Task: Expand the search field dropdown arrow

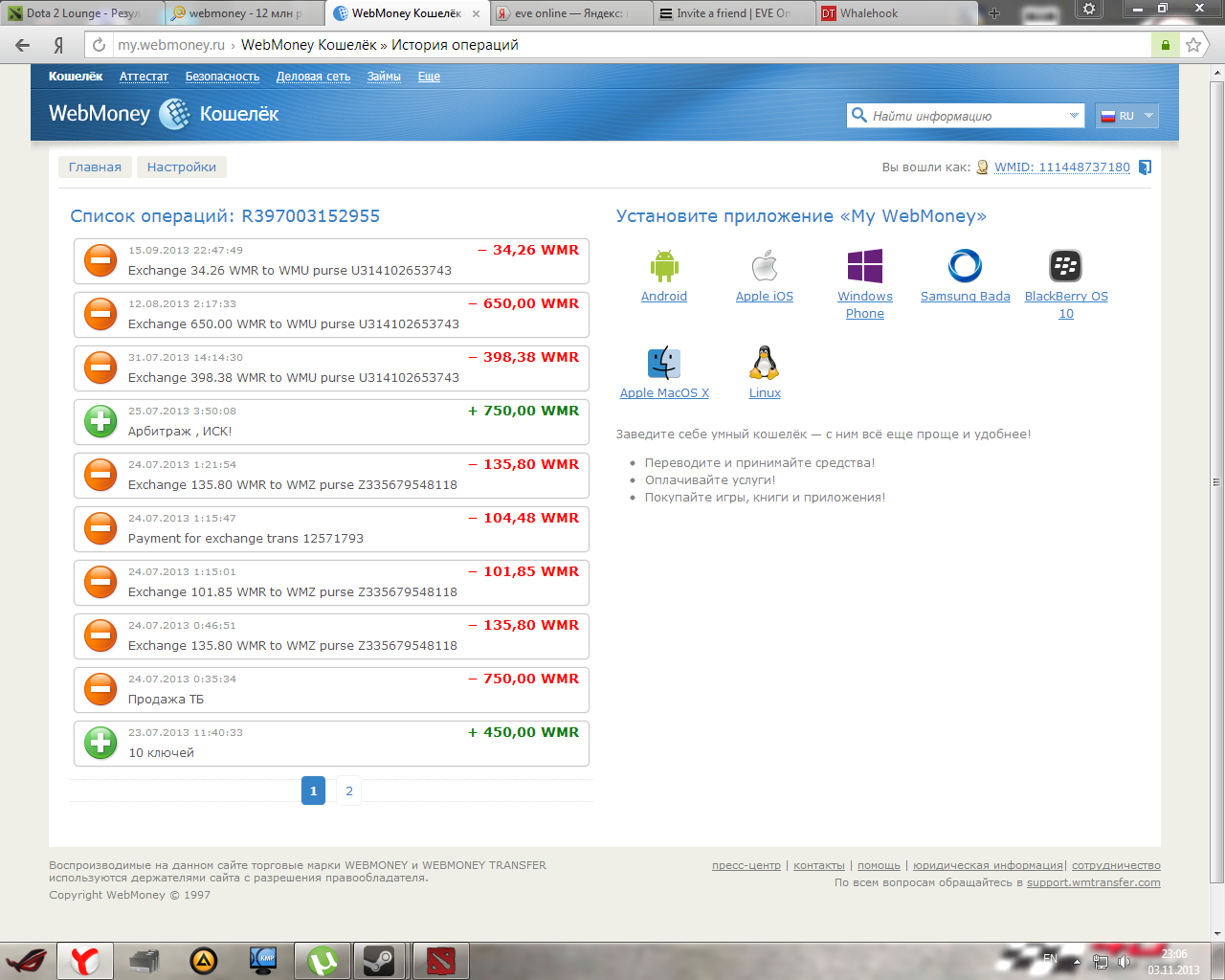Action: pyautogui.click(x=1074, y=116)
